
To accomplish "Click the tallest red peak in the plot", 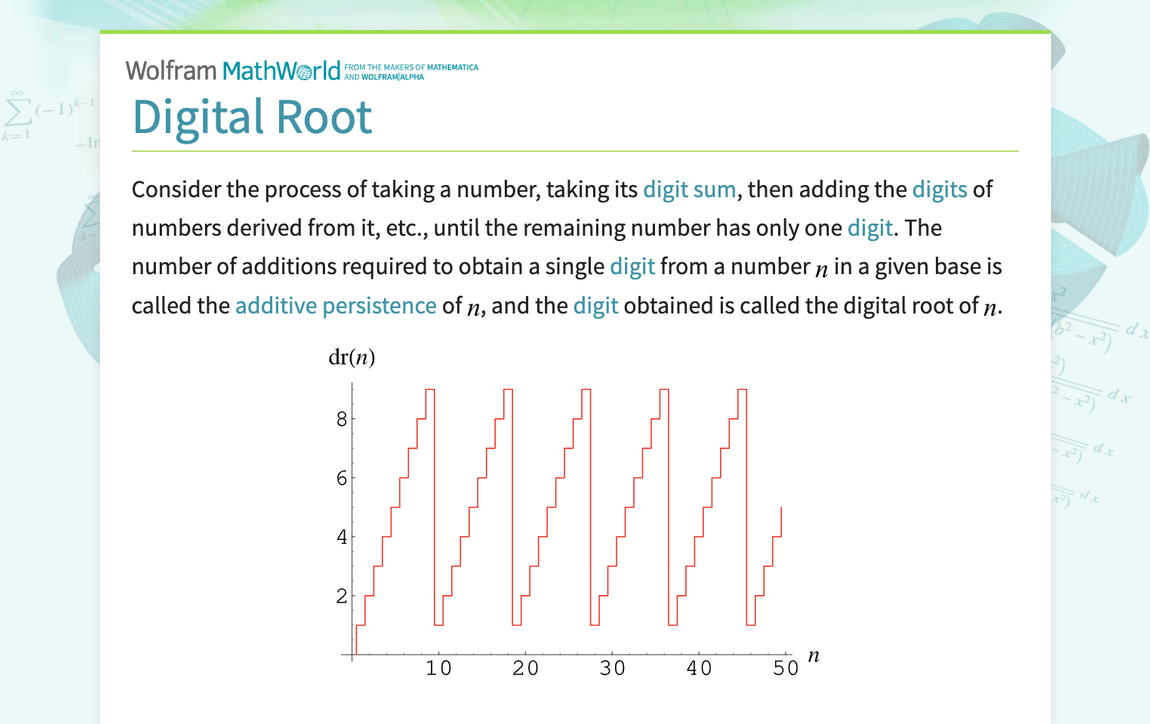I will click(x=430, y=390).
